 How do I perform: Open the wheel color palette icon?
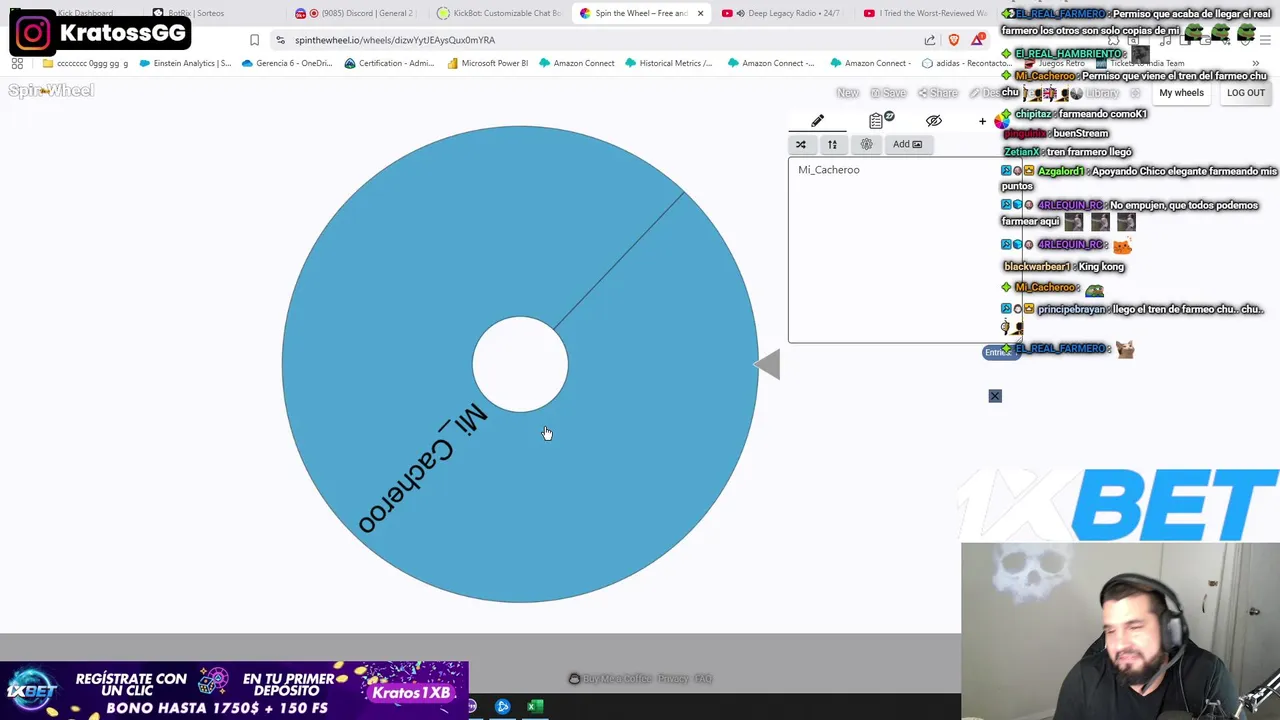[x=1002, y=121]
